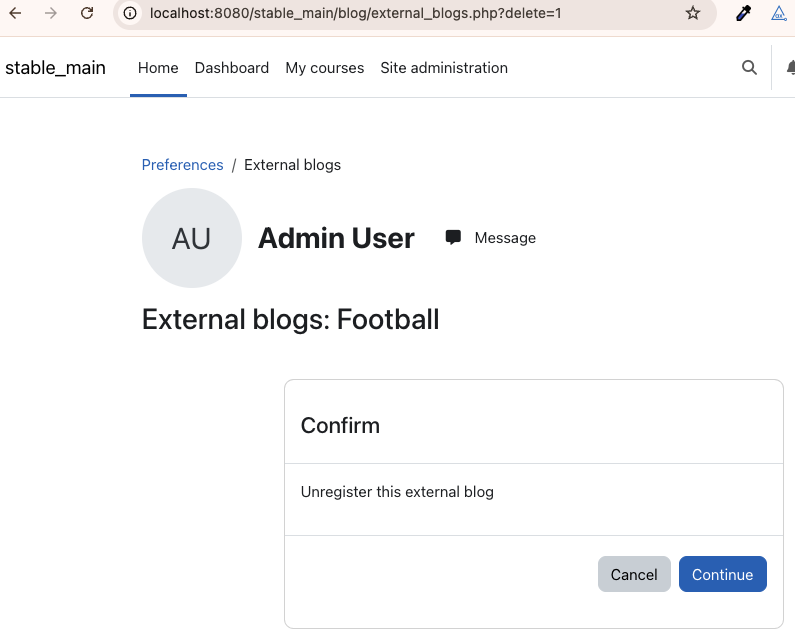
Task: Click the AU user avatar
Action: click(192, 238)
